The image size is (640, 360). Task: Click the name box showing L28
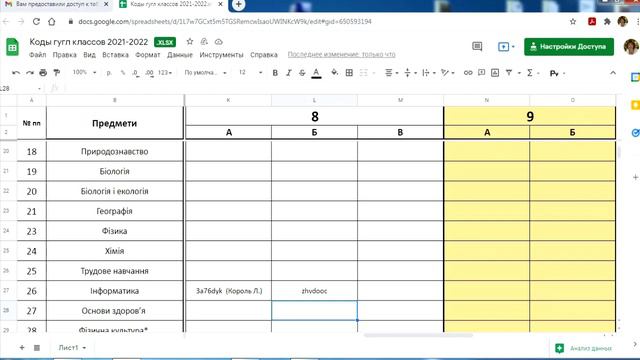(x=20, y=88)
